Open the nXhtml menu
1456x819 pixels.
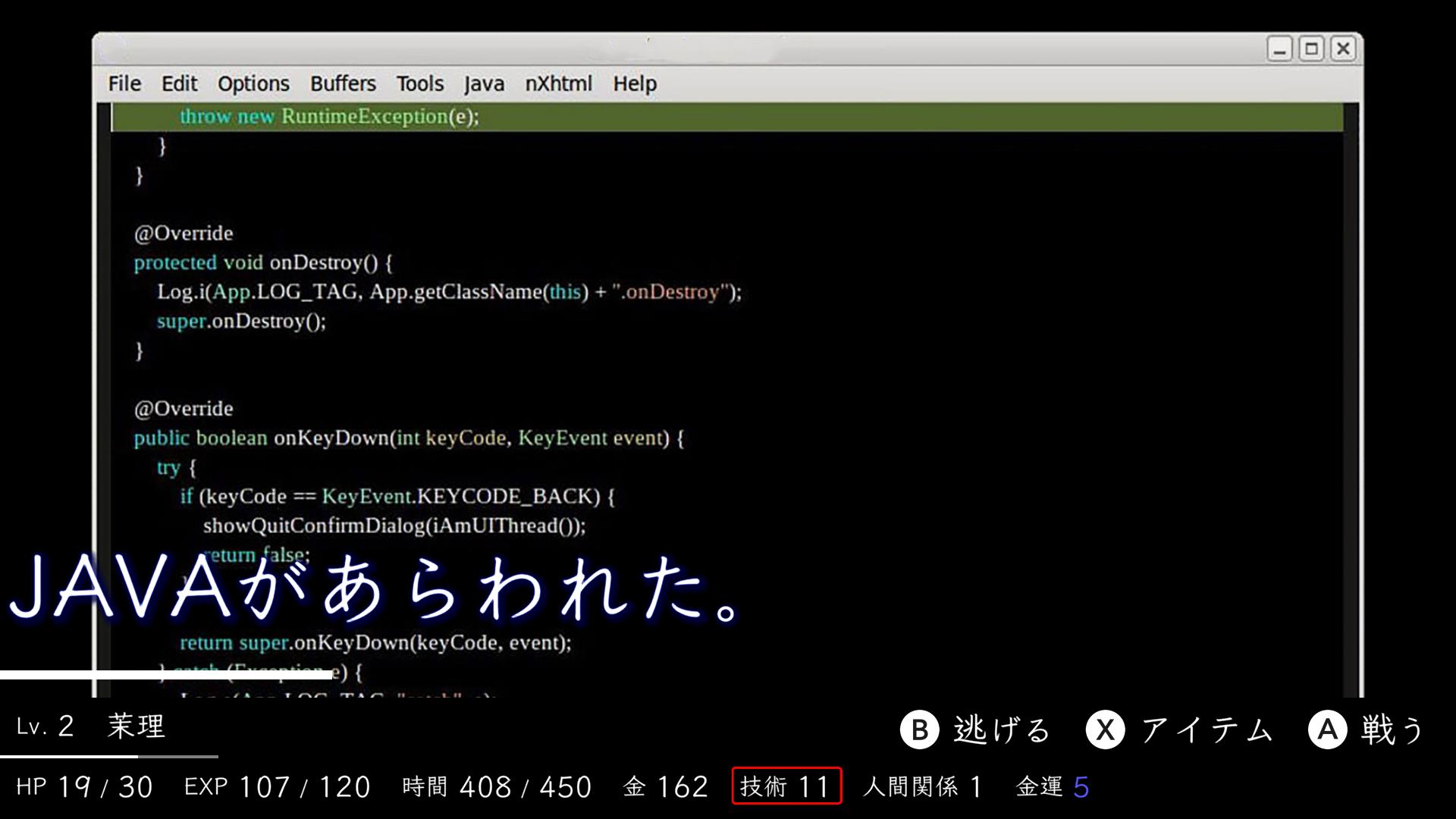tap(559, 83)
